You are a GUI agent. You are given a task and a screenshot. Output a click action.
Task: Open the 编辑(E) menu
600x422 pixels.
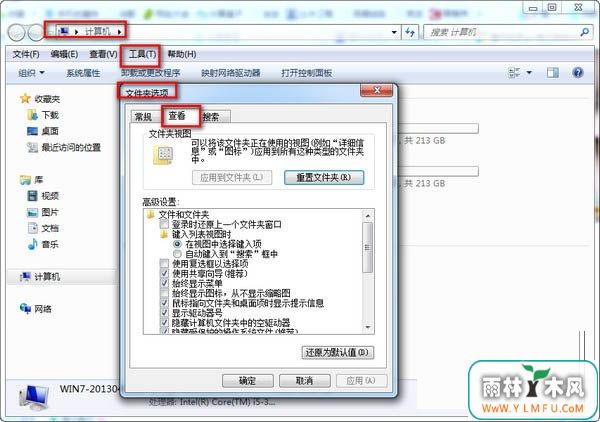(64, 54)
